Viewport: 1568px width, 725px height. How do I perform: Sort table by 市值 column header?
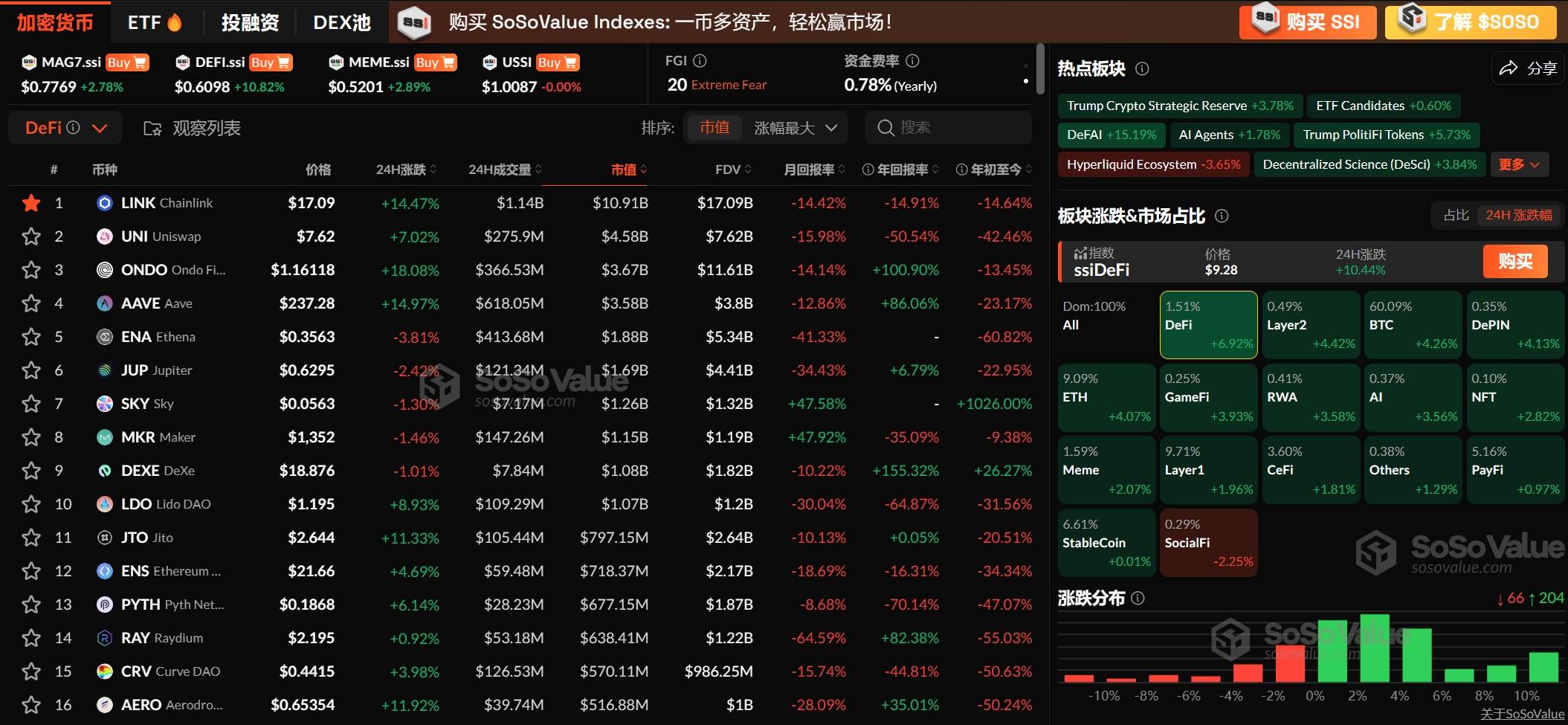pyautogui.click(x=629, y=170)
